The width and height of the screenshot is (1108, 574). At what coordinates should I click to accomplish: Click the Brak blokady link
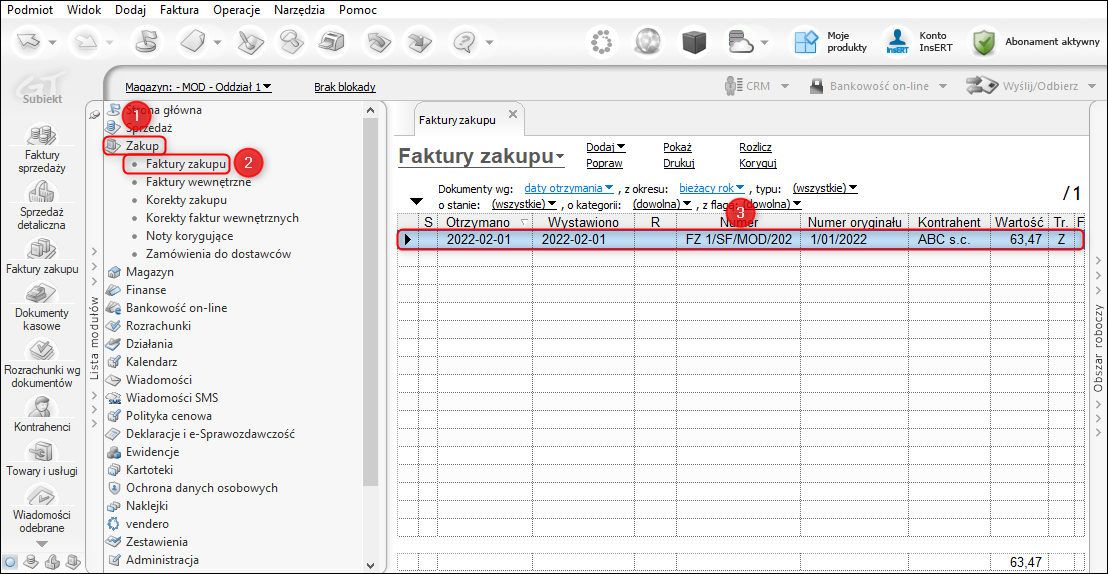[x=345, y=87]
